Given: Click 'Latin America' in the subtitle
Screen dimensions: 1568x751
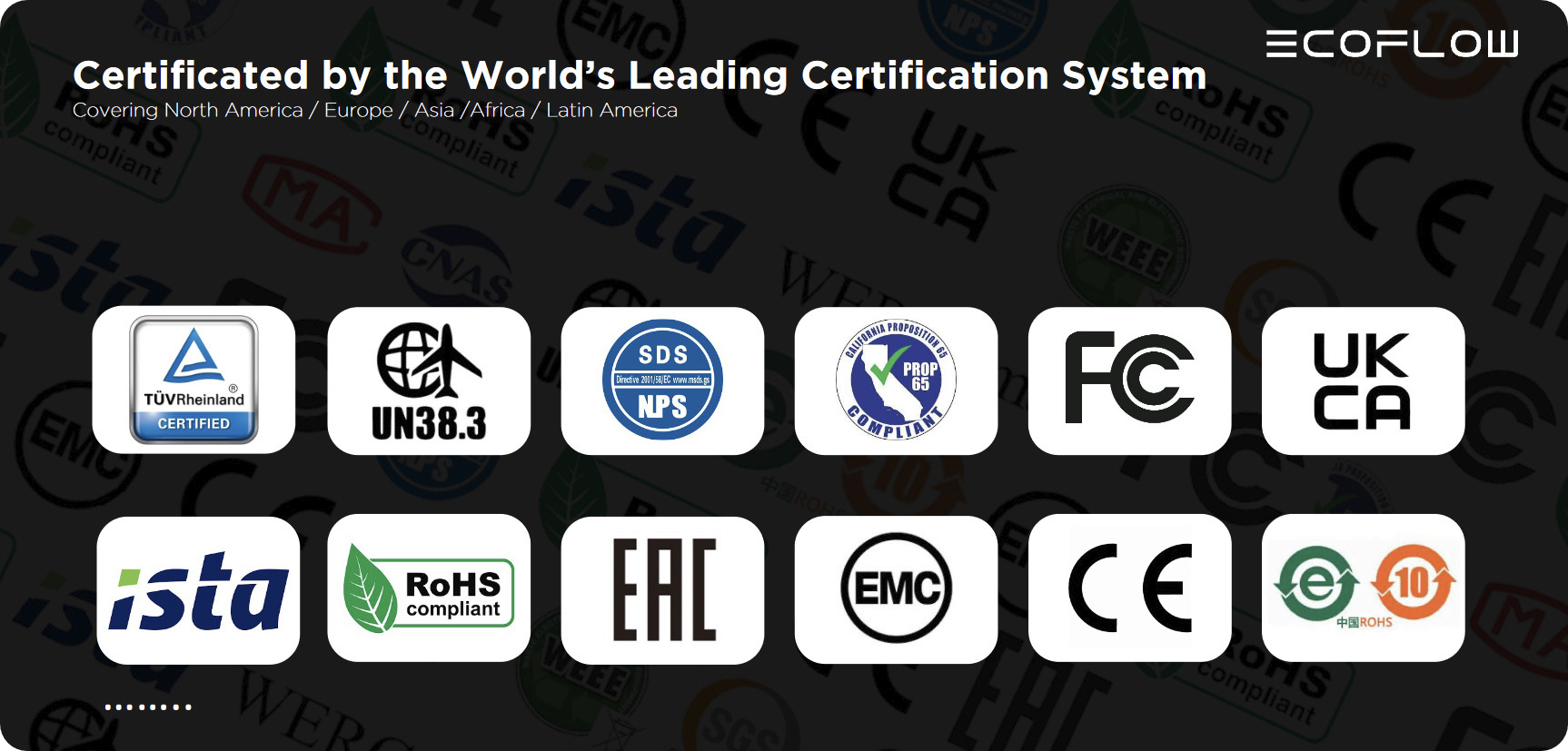Looking at the screenshot, I should coord(611,110).
